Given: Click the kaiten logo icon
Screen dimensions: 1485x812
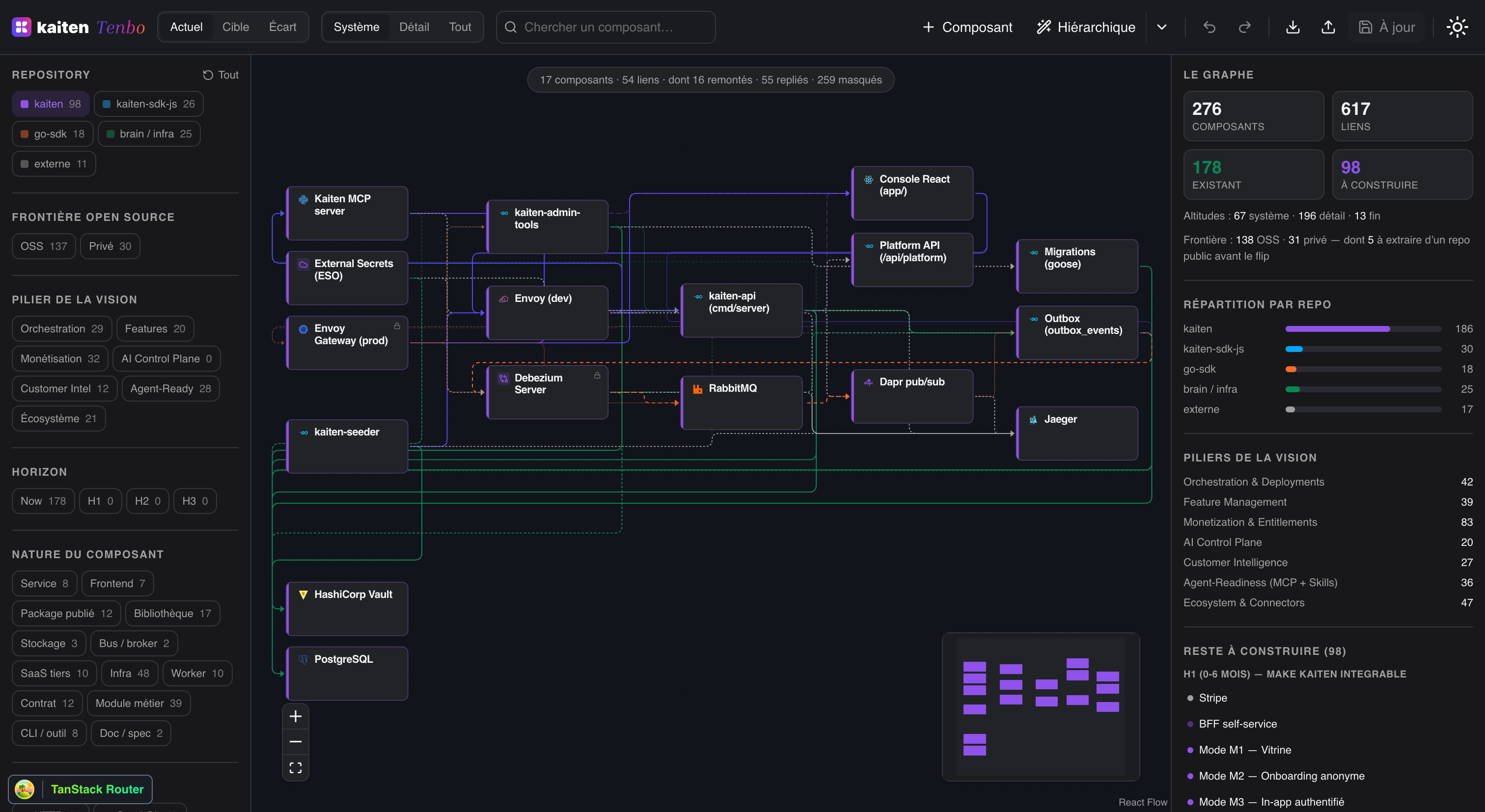Looking at the screenshot, I should point(21,27).
